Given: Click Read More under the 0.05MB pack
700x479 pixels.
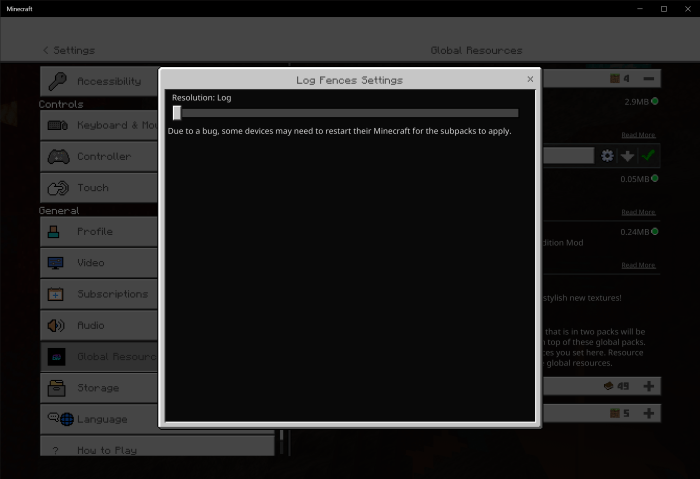Looking at the screenshot, I should [638, 212].
